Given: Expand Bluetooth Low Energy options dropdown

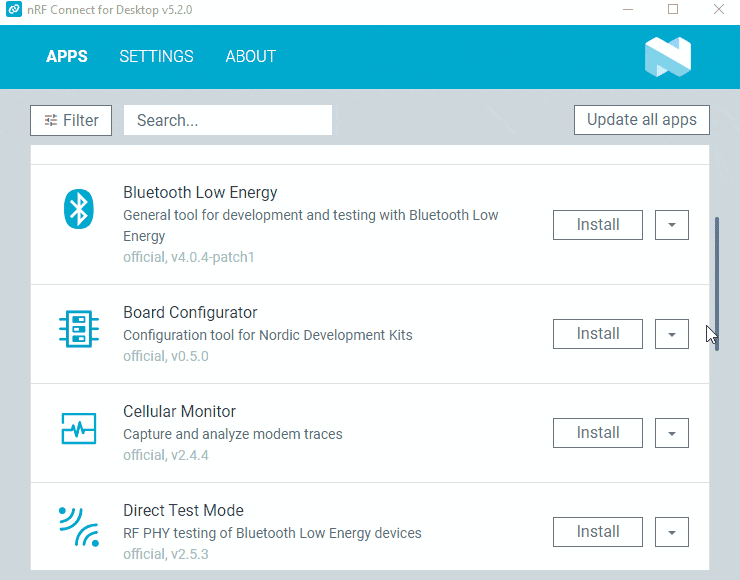Looking at the screenshot, I should coord(672,225).
